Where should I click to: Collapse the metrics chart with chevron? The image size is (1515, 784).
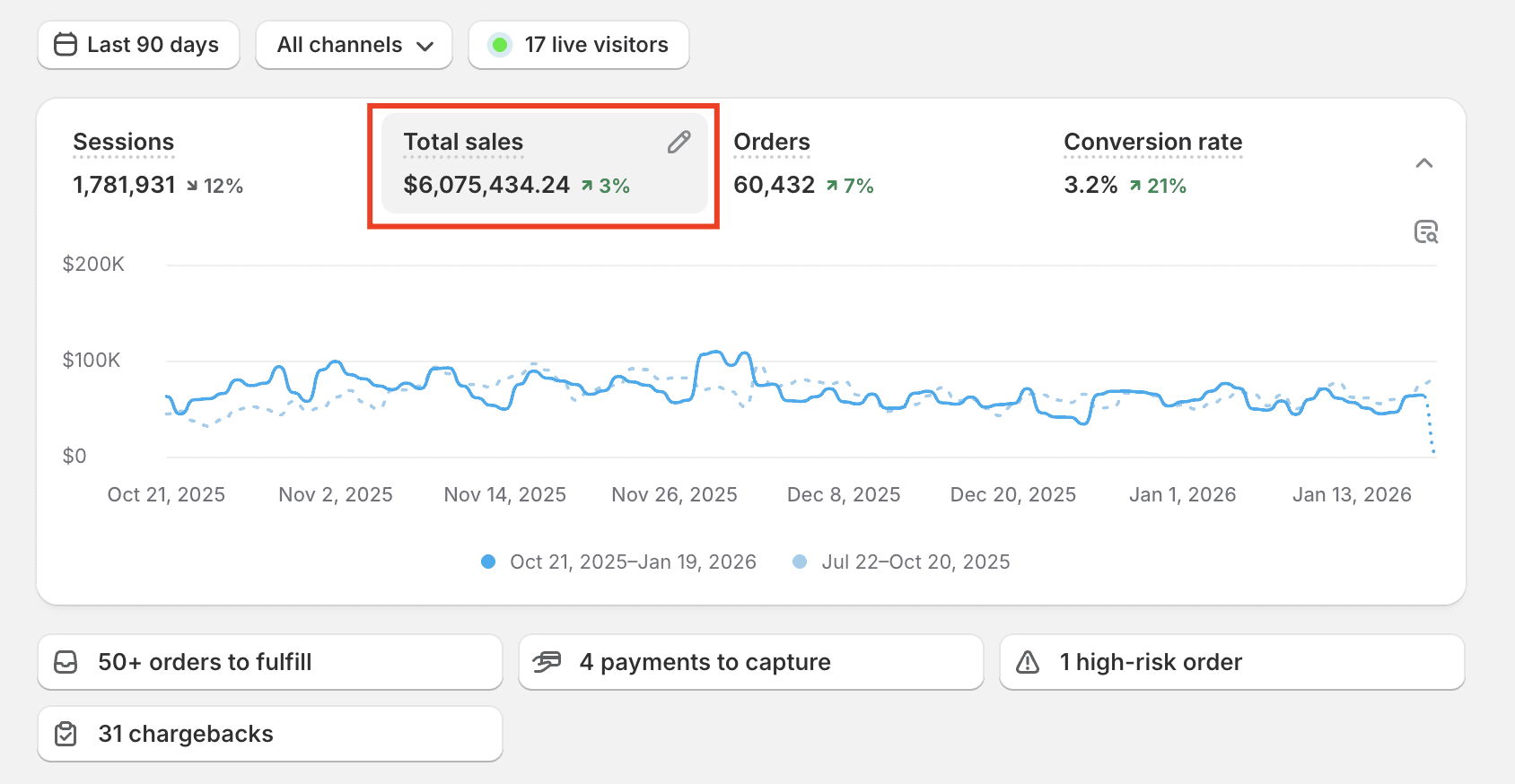pyautogui.click(x=1423, y=163)
